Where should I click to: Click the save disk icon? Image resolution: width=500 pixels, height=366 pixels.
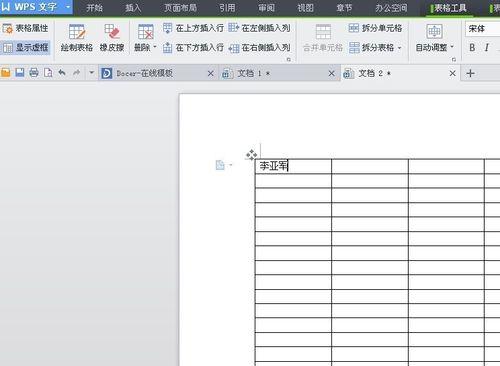click(x=20, y=72)
